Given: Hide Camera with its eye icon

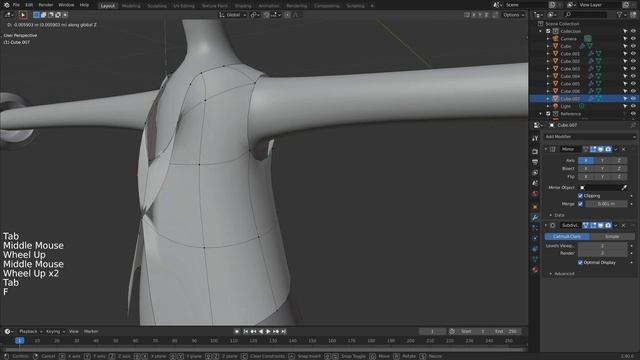Looking at the screenshot, I should [x=633, y=39].
